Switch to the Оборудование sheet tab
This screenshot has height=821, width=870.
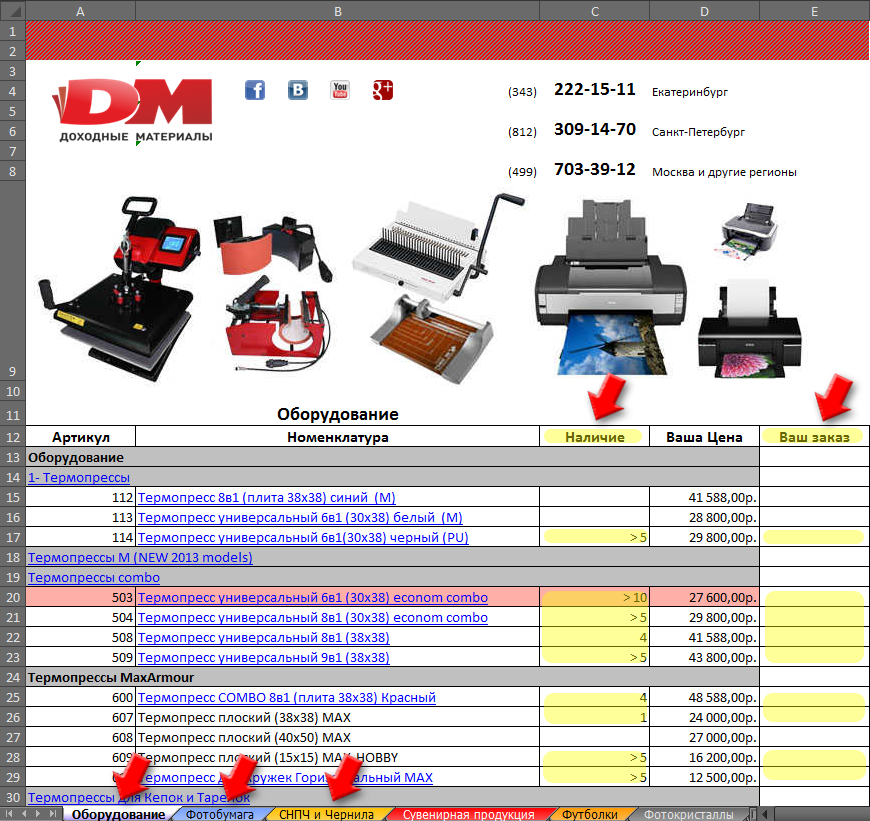[118, 814]
